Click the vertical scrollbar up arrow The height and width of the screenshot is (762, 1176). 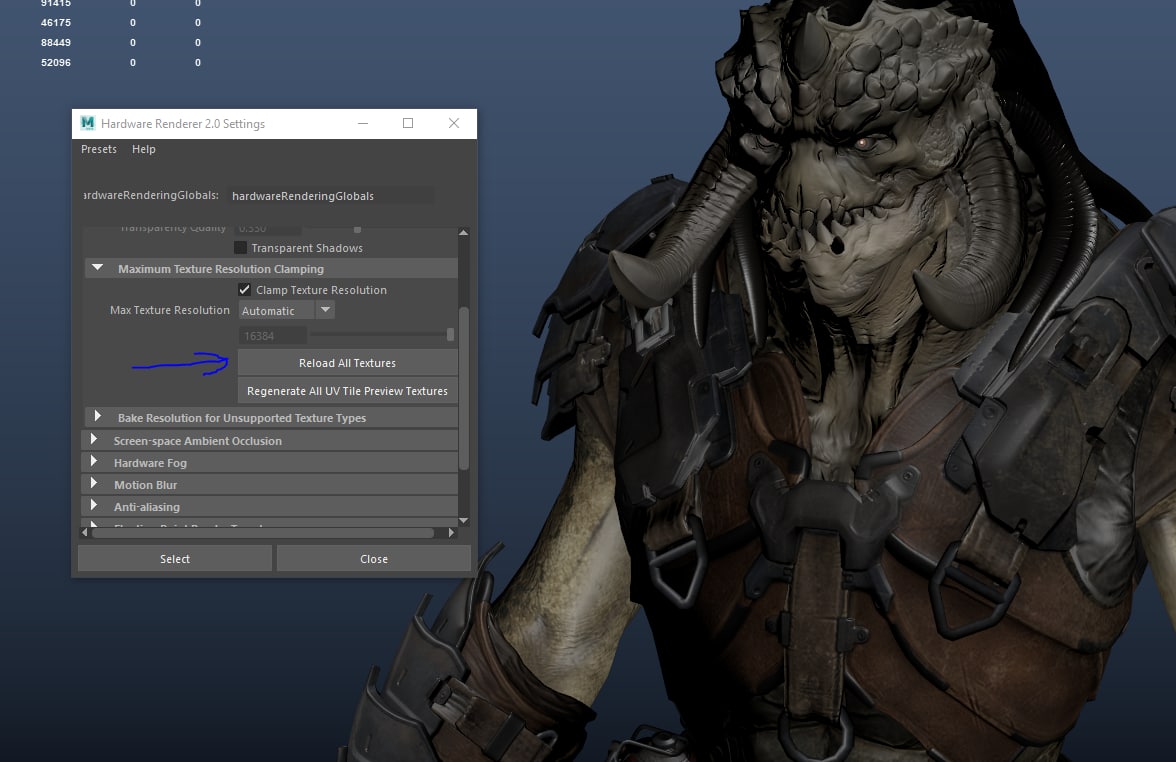click(x=464, y=232)
